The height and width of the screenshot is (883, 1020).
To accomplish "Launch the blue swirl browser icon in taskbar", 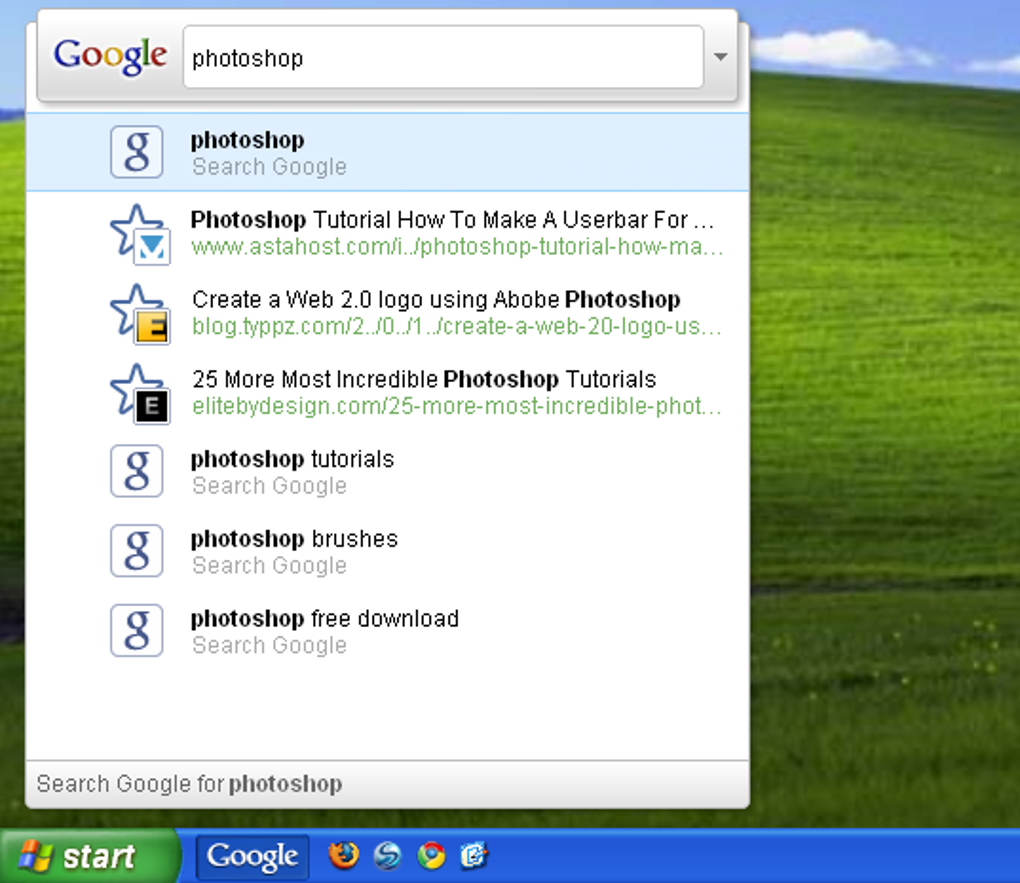I will [x=388, y=856].
